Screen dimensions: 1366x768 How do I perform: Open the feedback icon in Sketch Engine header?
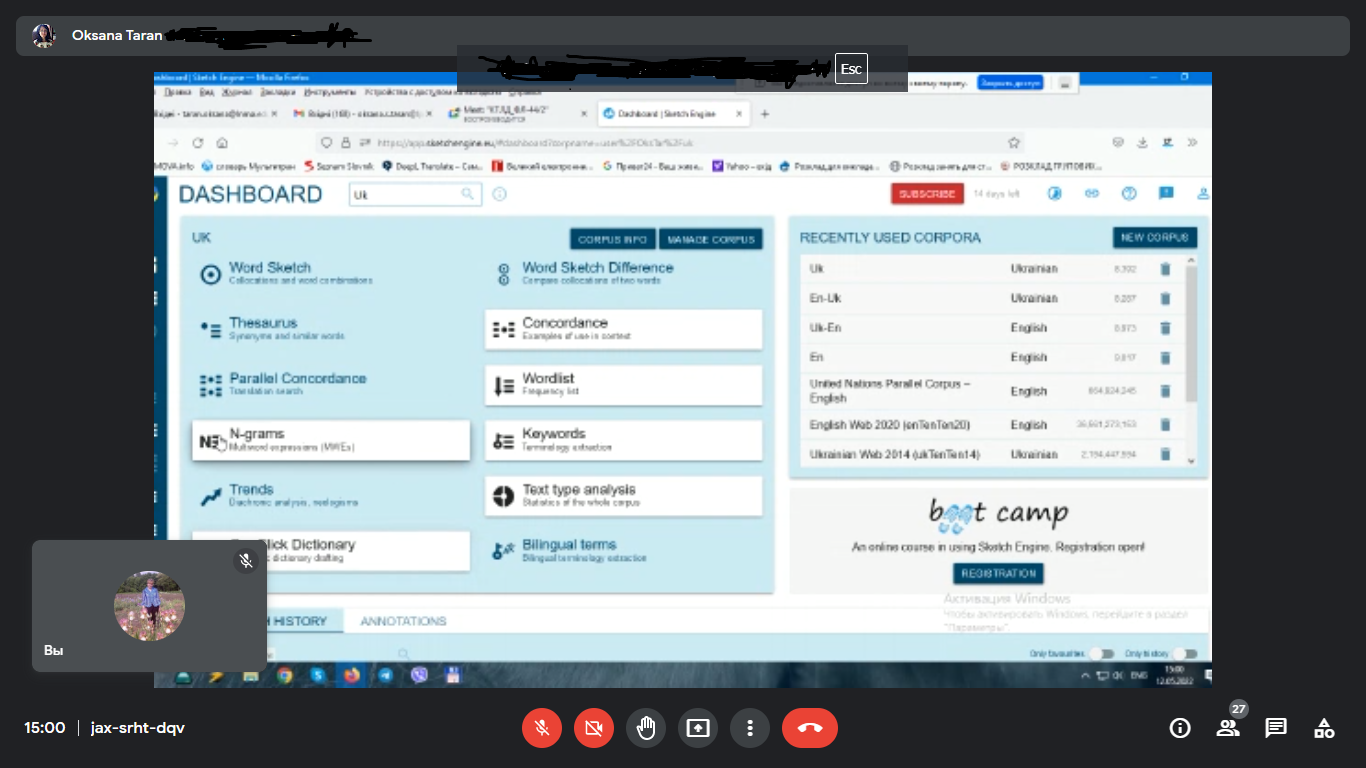coord(1166,194)
